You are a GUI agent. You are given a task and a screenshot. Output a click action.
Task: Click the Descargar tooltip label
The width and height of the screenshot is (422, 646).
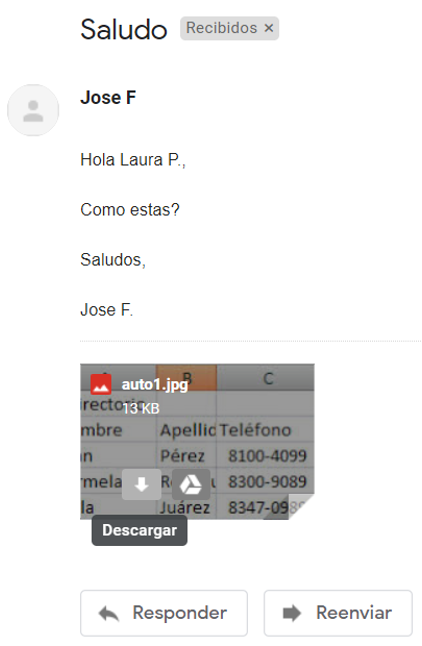pyautogui.click(x=139, y=530)
